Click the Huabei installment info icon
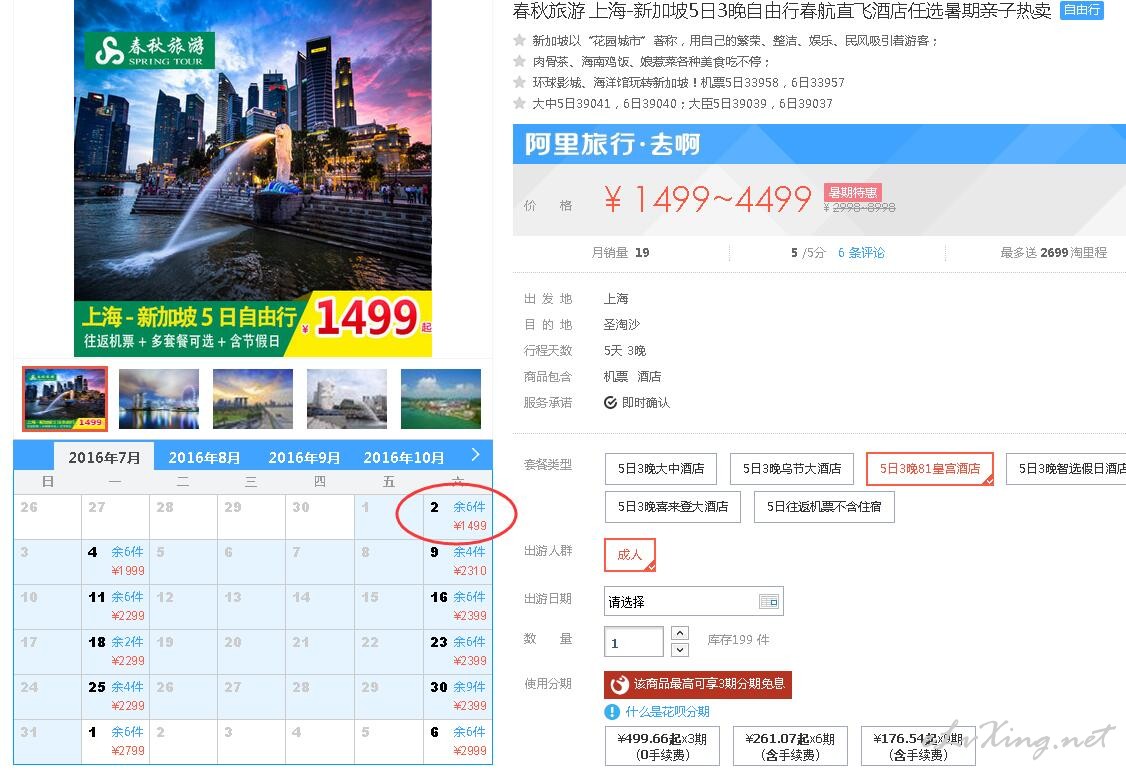The height and width of the screenshot is (772, 1126). click(x=612, y=712)
